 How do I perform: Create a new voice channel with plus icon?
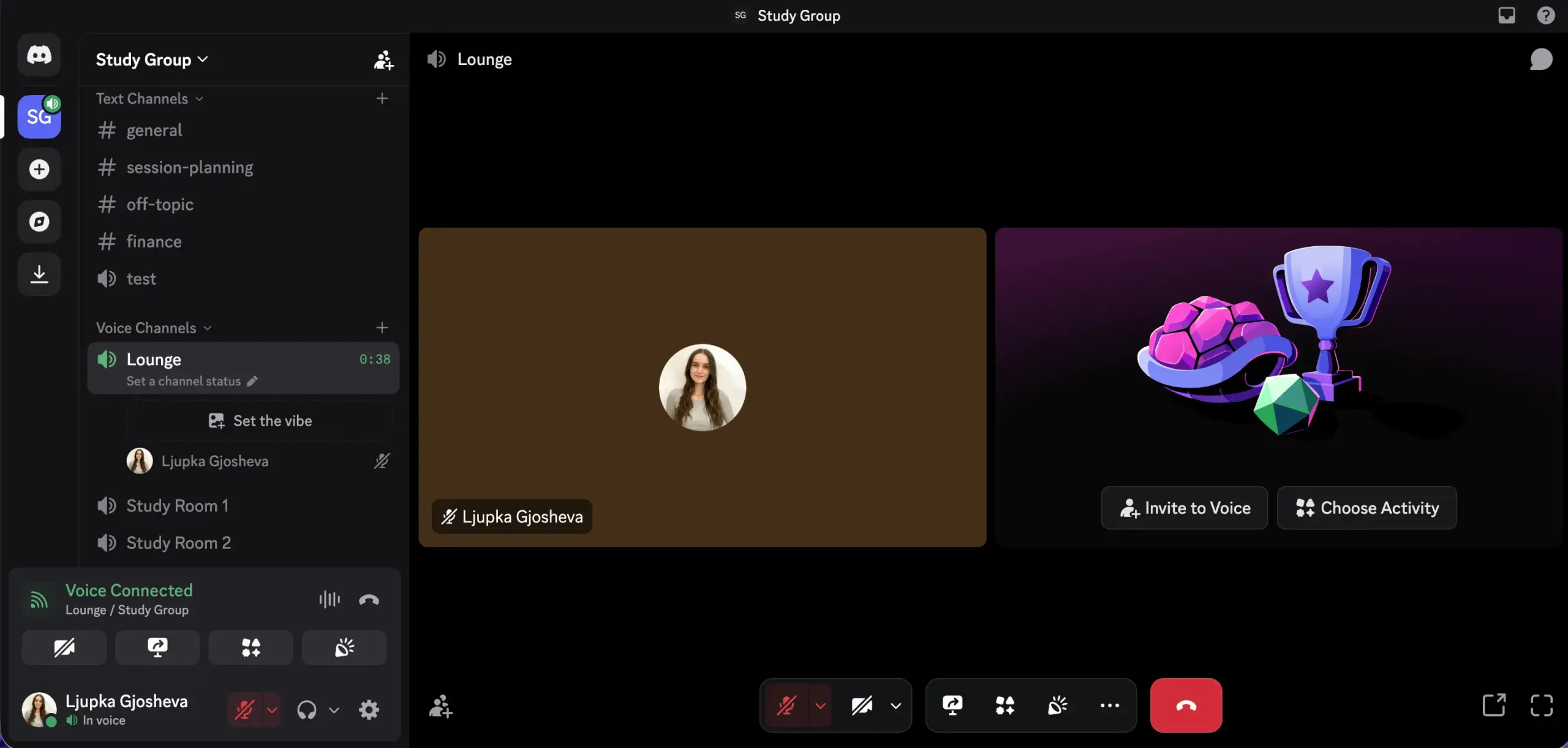pos(382,328)
